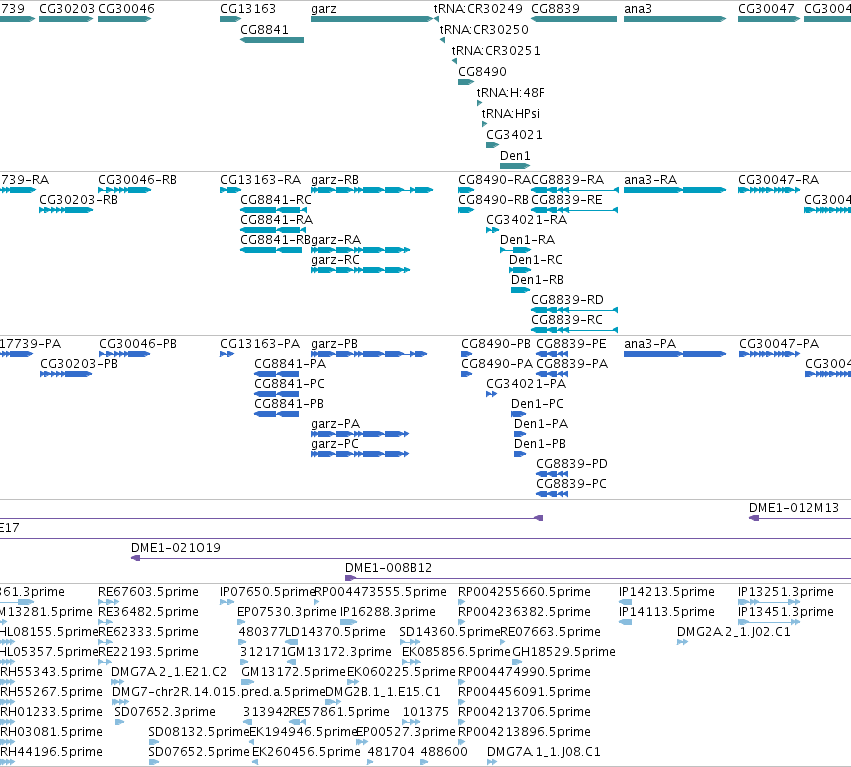The height and width of the screenshot is (767, 851).
Task: Select the CG13163-RA transcript label
Action: pyautogui.click(x=261, y=180)
